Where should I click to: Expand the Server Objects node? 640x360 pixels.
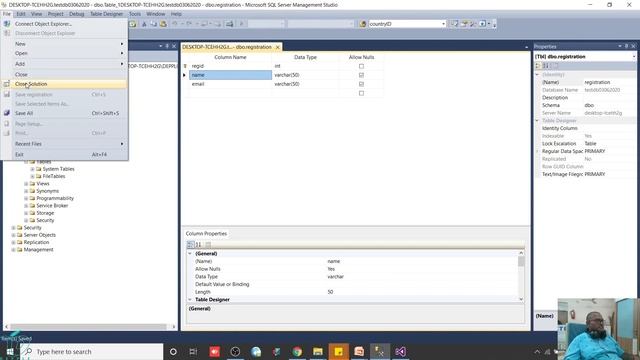(13, 235)
